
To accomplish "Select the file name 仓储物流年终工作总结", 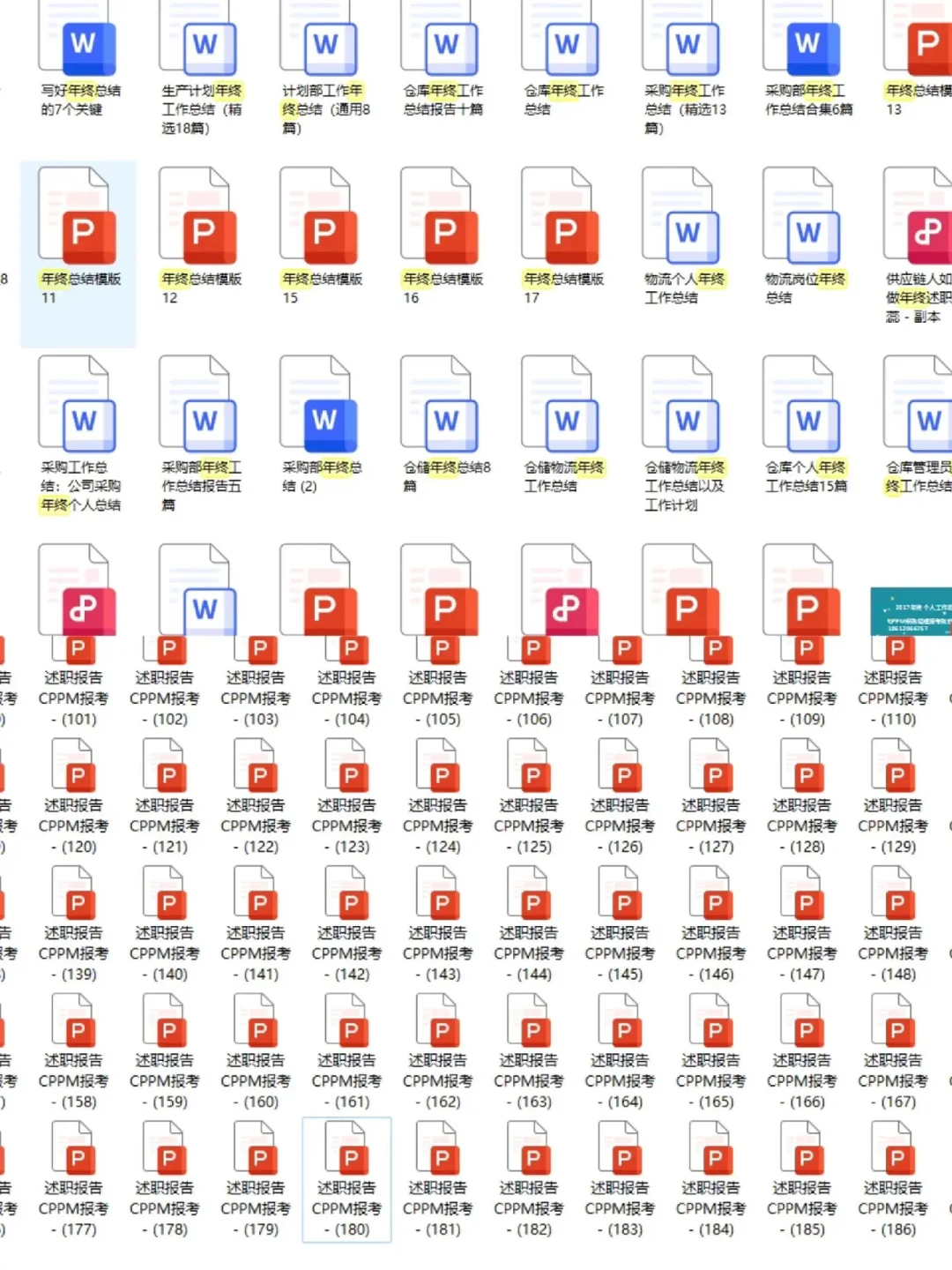I will click(563, 476).
